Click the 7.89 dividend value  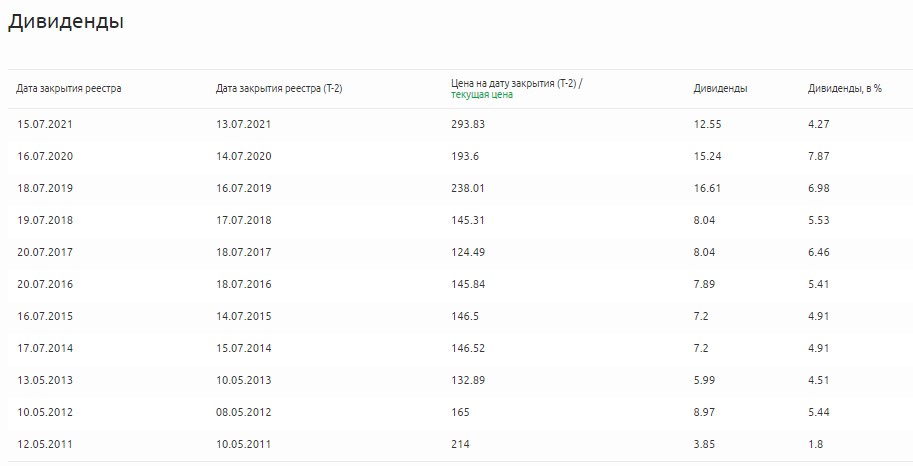pos(704,284)
